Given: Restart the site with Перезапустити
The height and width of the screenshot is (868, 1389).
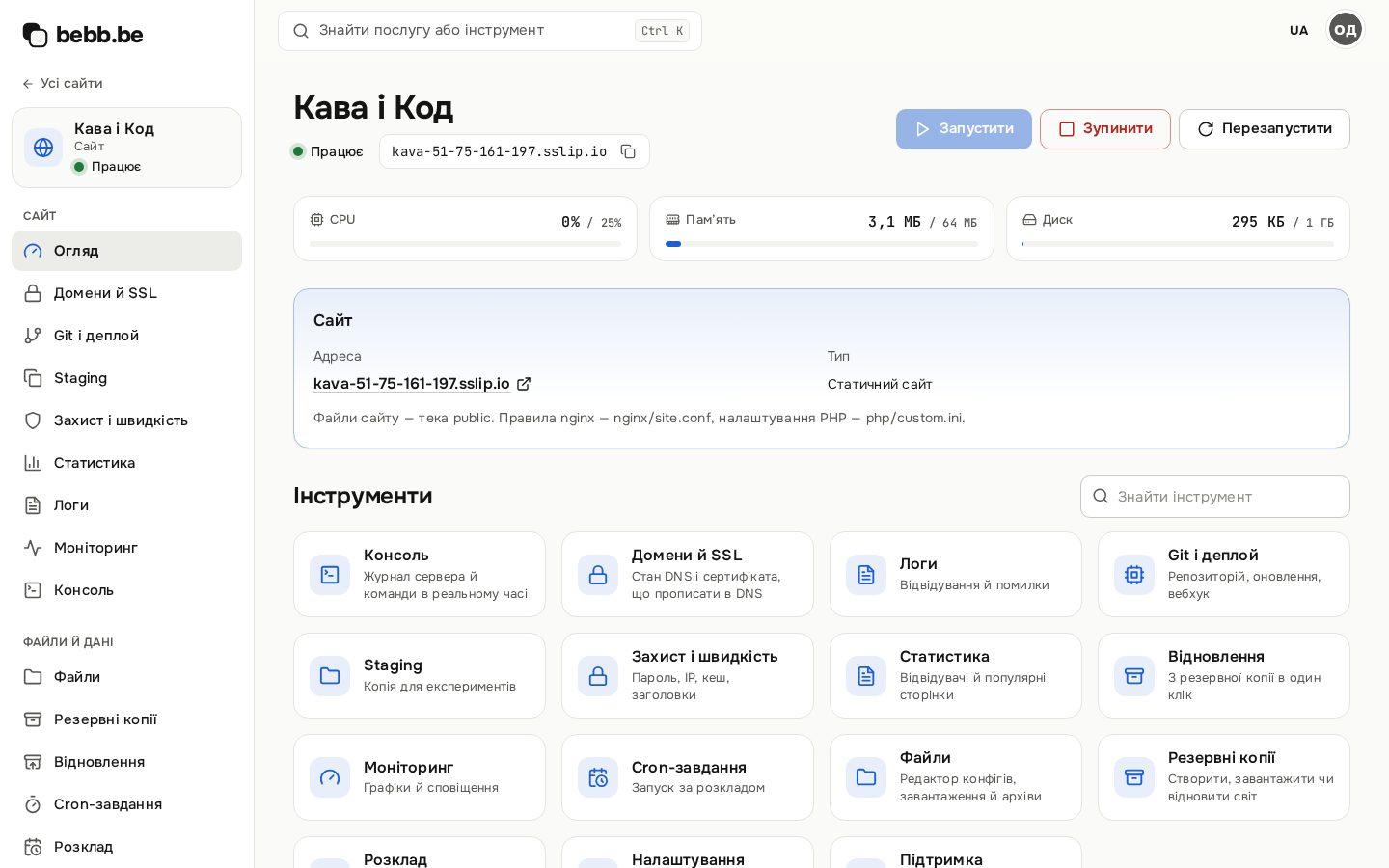Looking at the screenshot, I should [x=1265, y=129].
